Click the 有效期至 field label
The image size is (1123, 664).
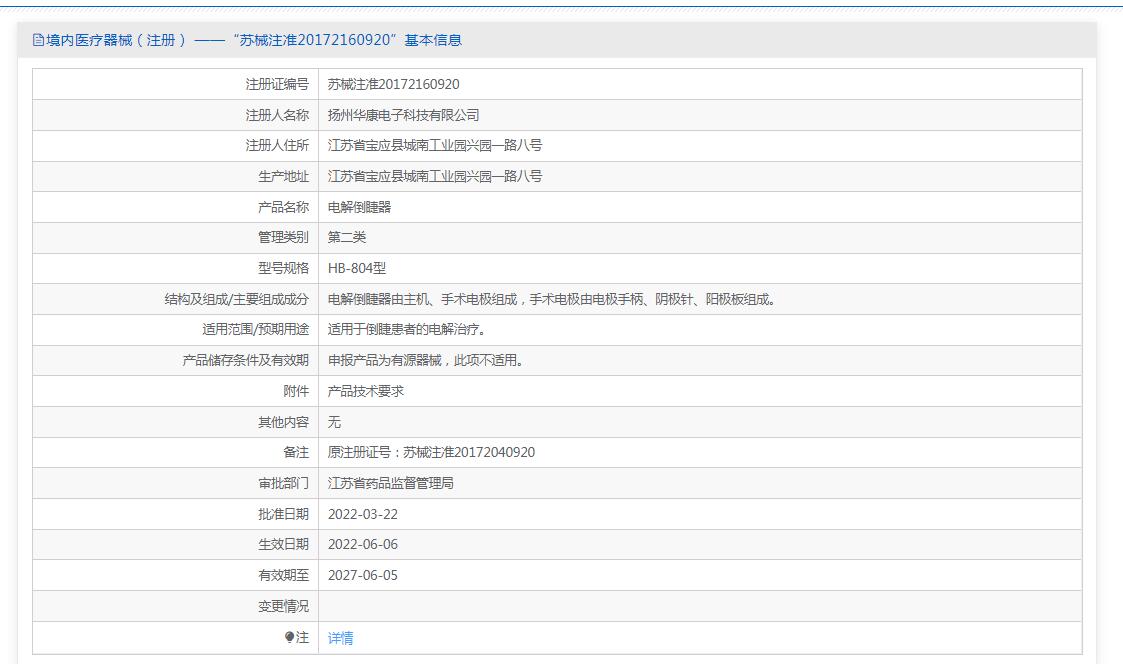[284, 575]
